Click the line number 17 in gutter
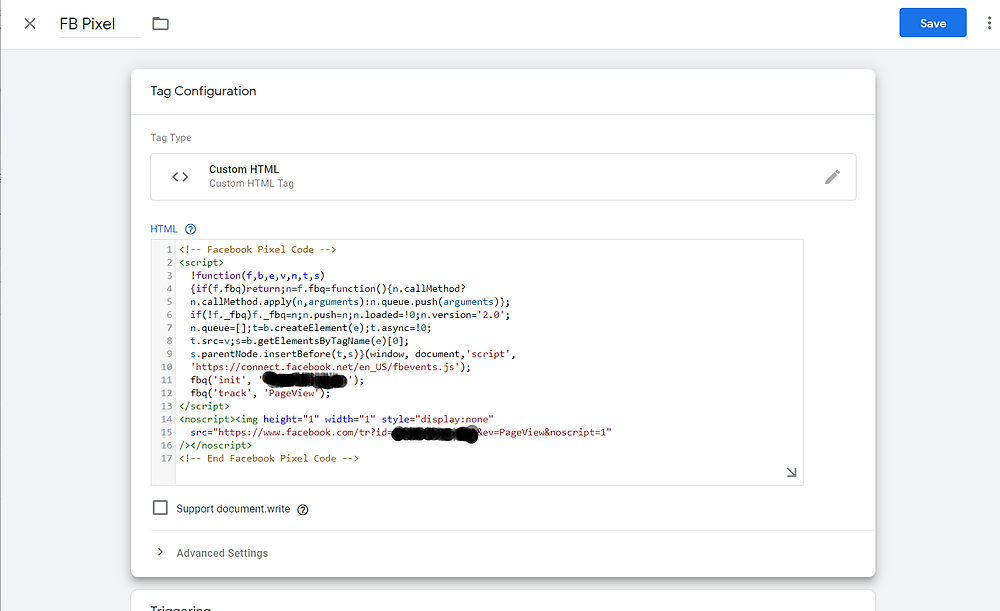Viewport: 1000px width, 611px height. [x=166, y=458]
